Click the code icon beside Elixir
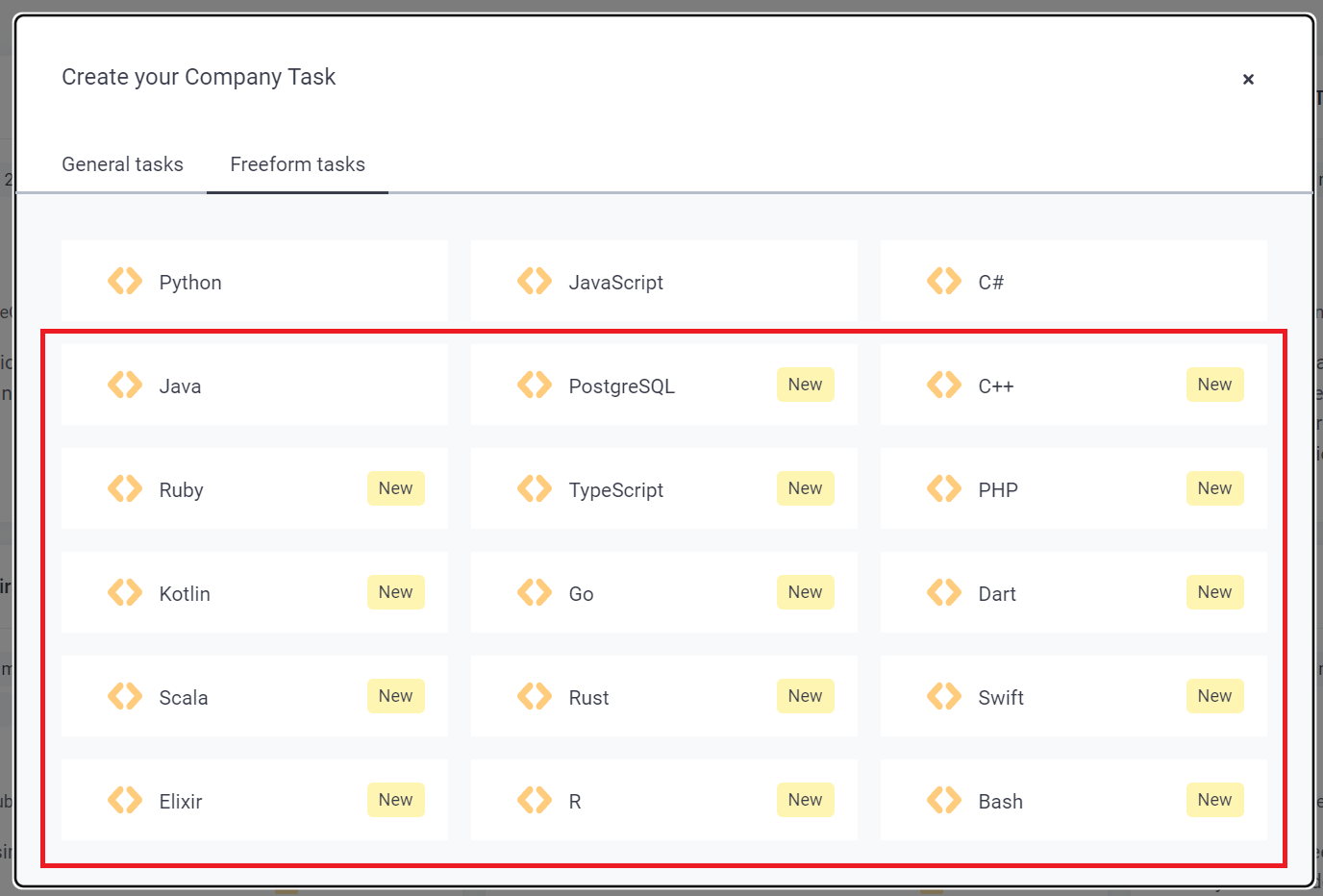1323x896 pixels. pos(125,800)
